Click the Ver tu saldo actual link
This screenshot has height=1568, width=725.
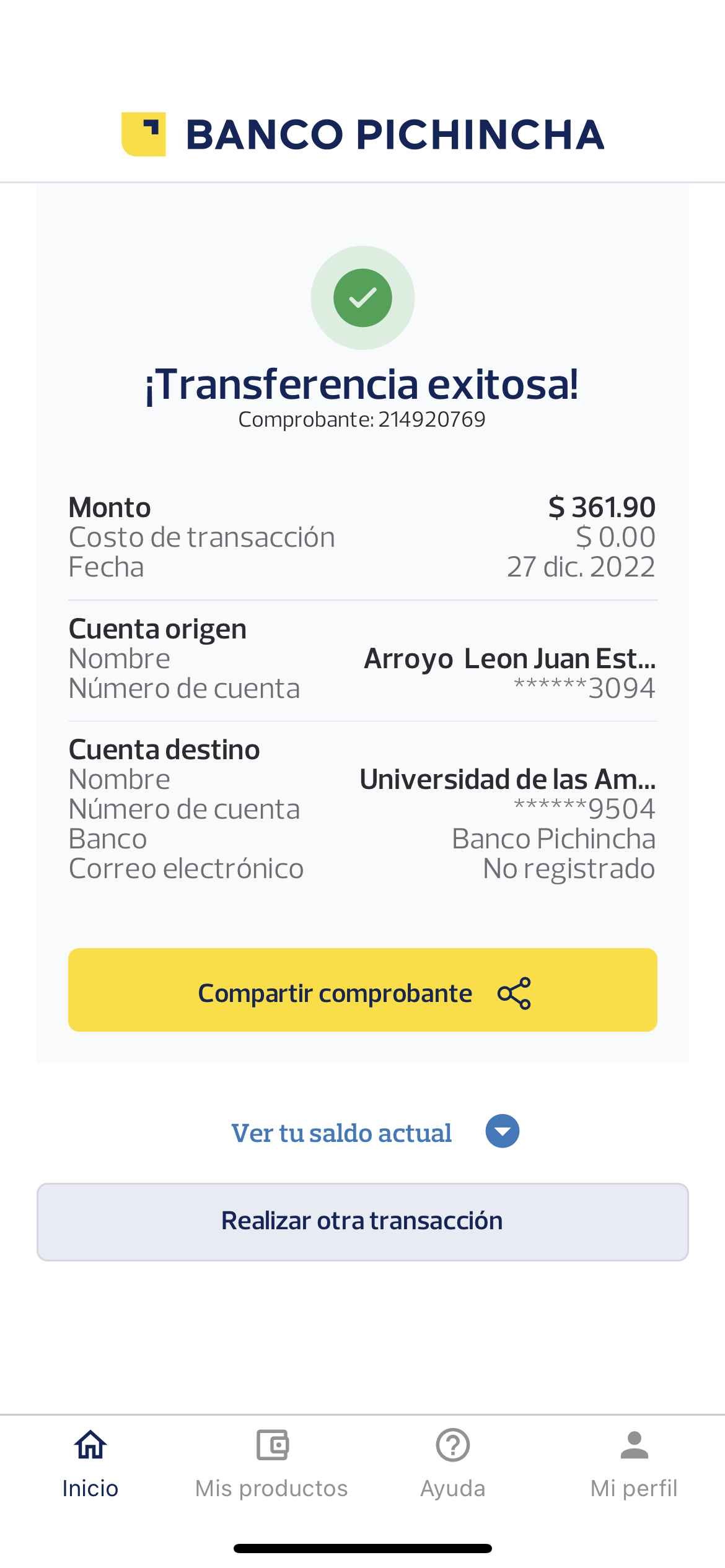click(x=341, y=1133)
